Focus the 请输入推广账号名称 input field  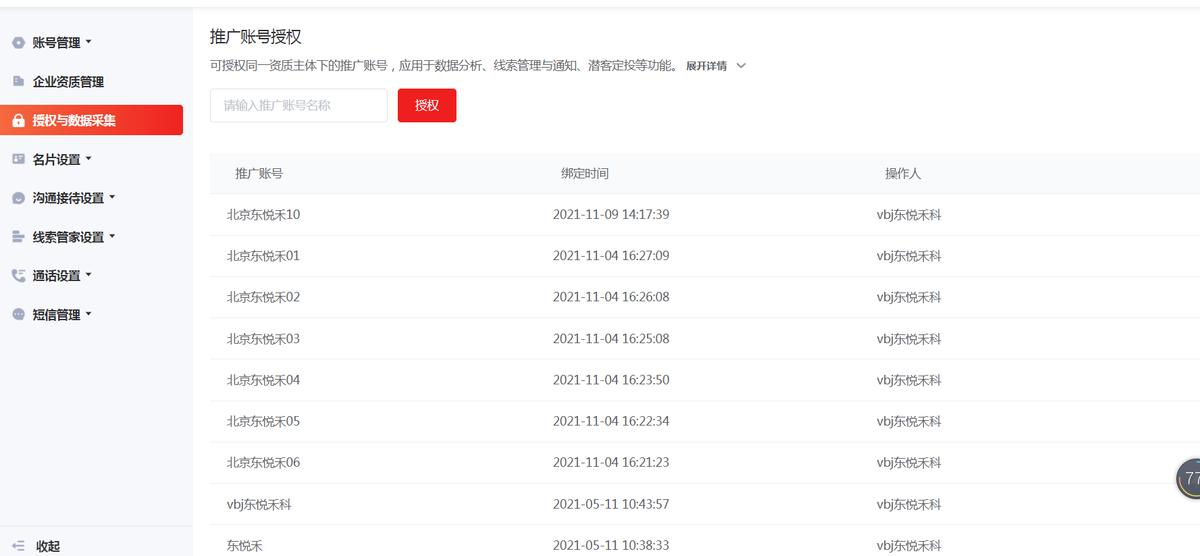(x=299, y=105)
